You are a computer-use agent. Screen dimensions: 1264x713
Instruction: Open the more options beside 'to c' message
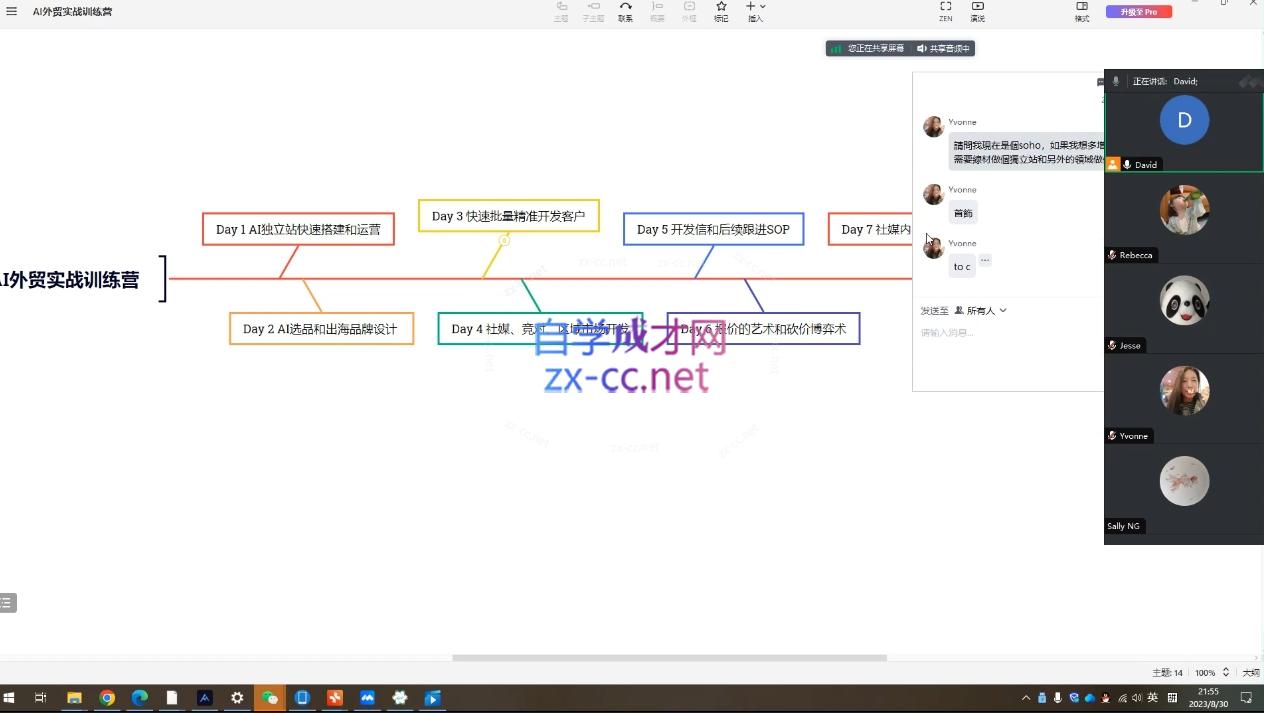[984, 260]
